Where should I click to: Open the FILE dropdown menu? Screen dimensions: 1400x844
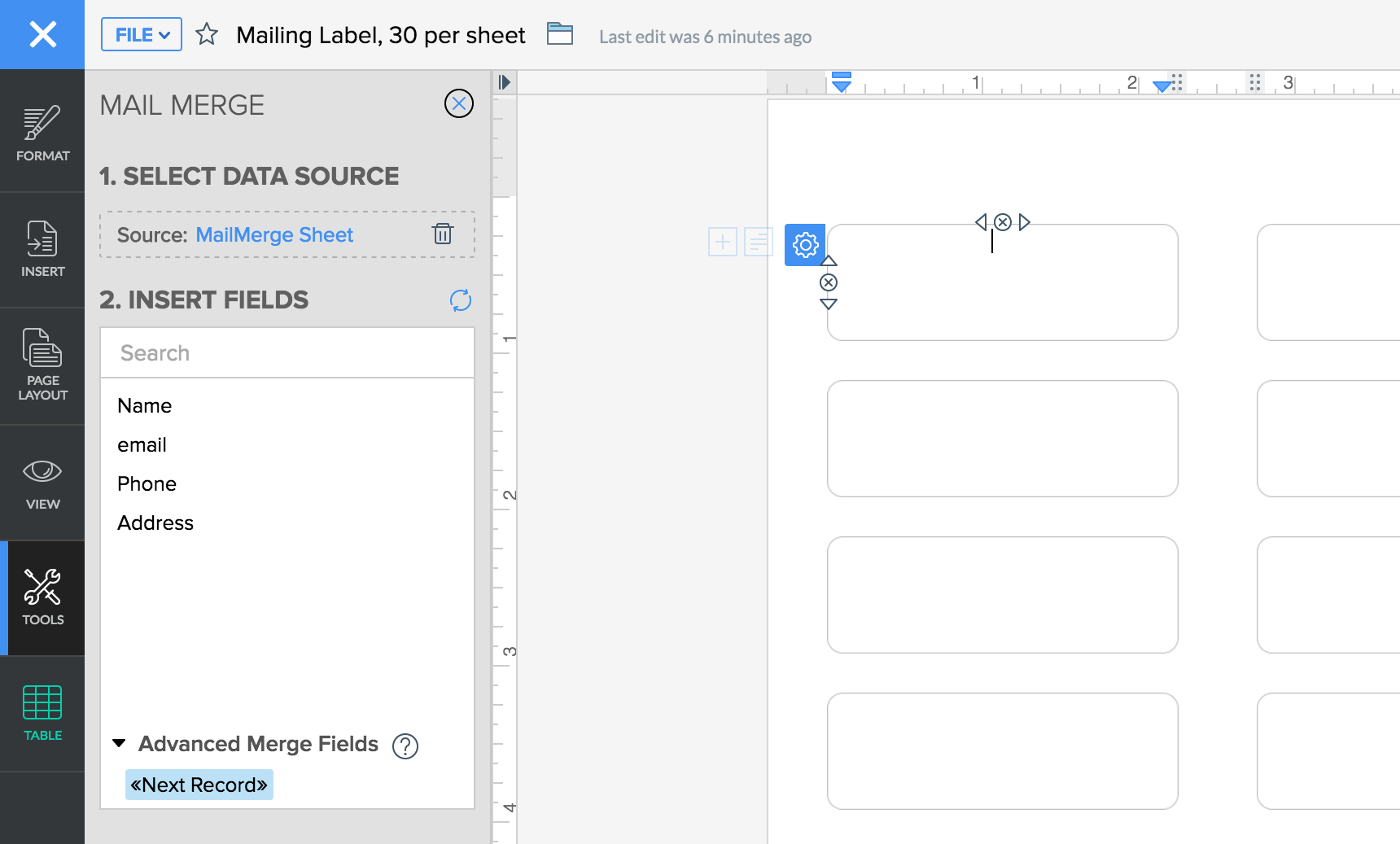click(x=142, y=35)
